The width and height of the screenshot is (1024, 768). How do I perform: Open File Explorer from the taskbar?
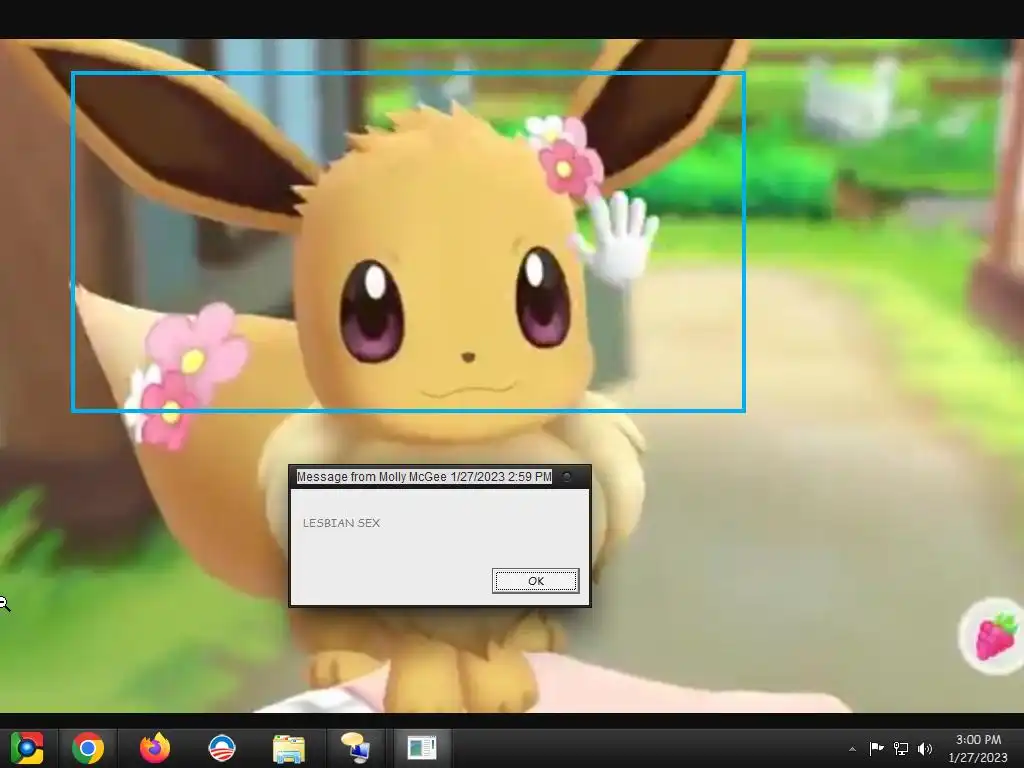tap(289, 748)
